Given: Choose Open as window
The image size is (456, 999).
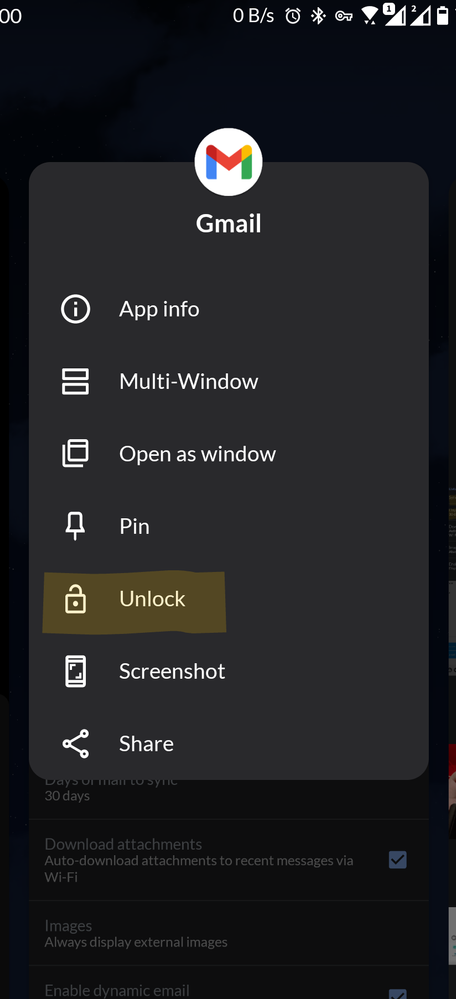Looking at the screenshot, I should 228,454.
